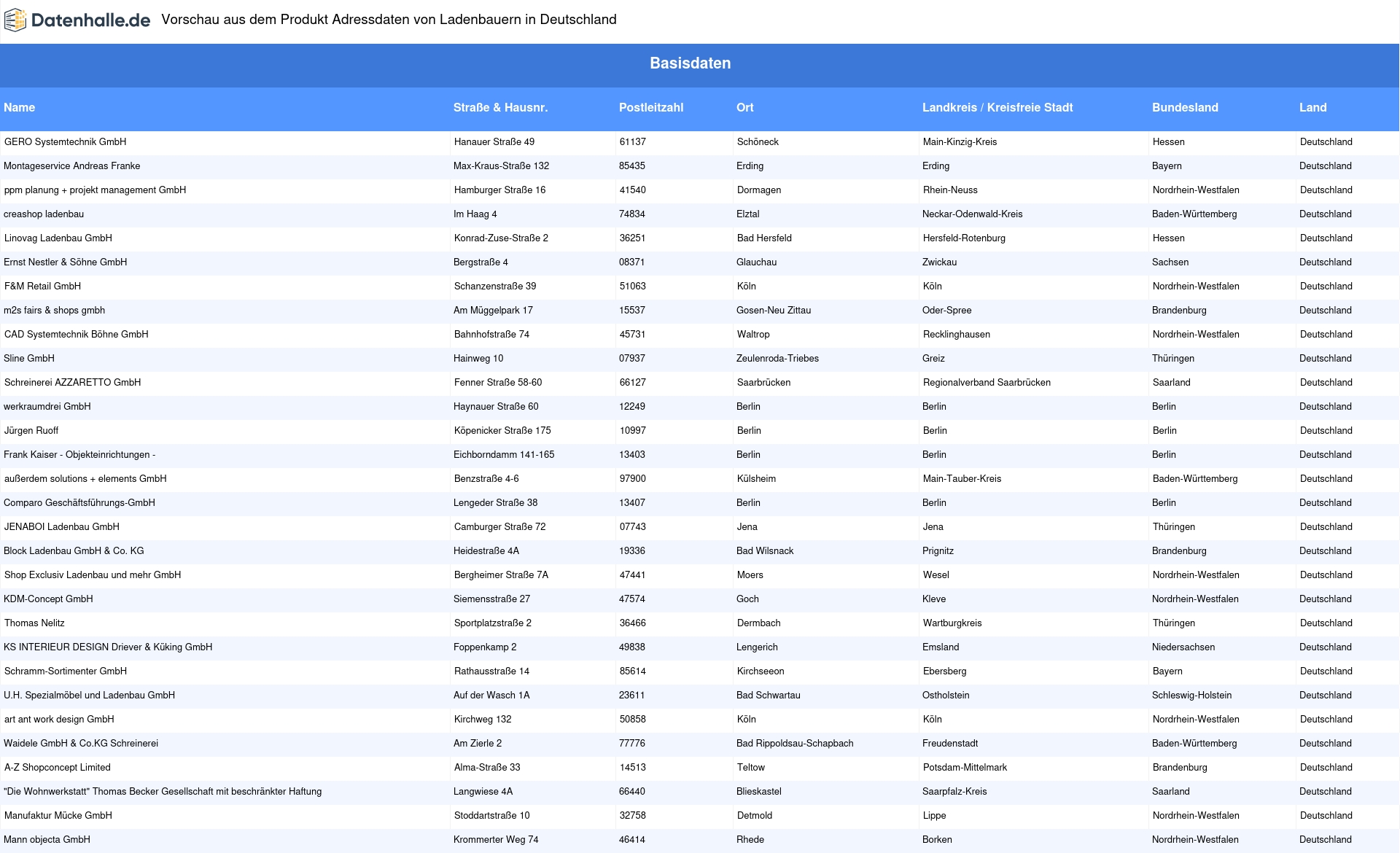
Task: Select address Köpenicker Straße 175
Action: [502, 430]
